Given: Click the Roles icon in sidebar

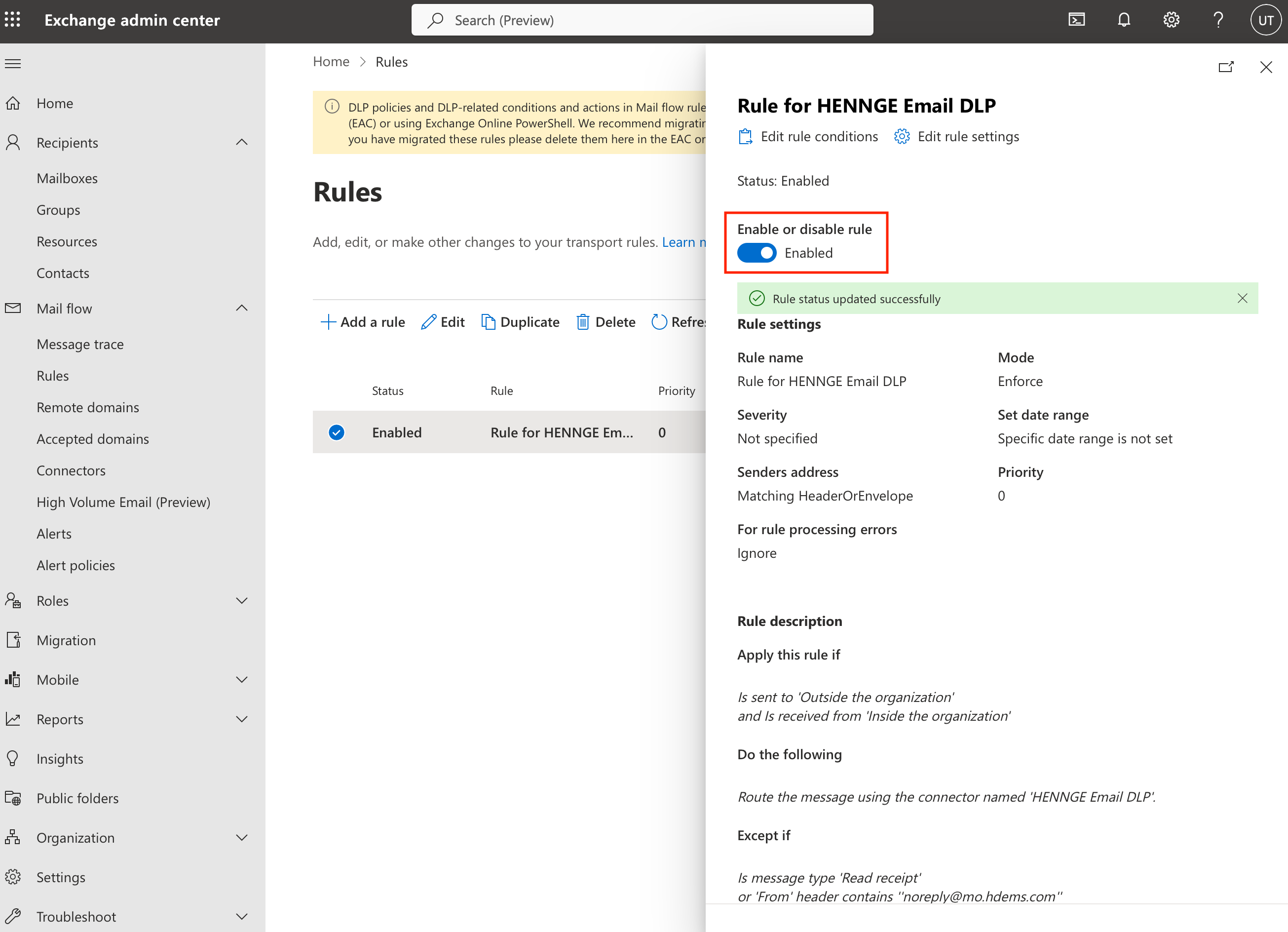Looking at the screenshot, I should 12,600.
